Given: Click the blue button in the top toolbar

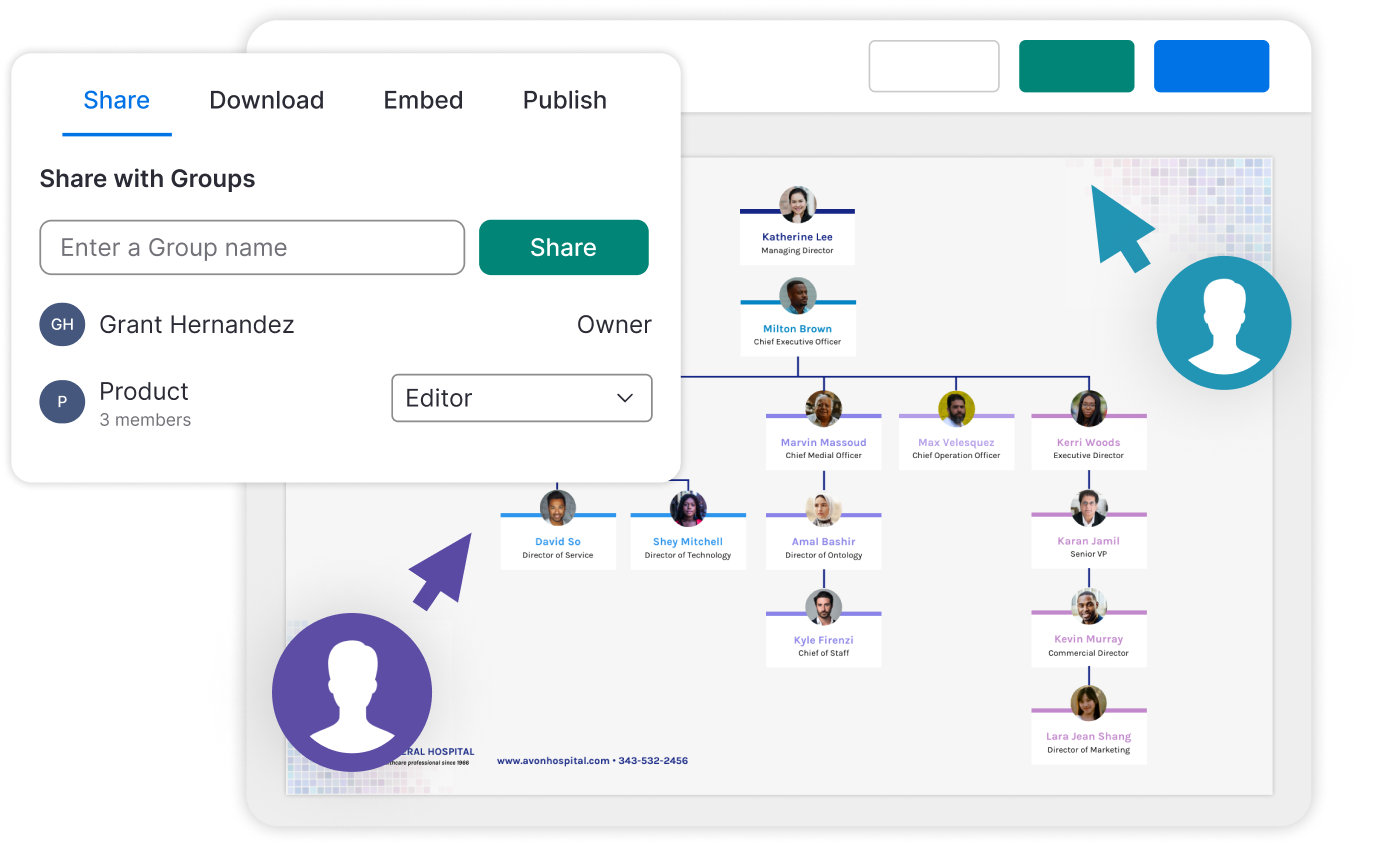Looking at the screenshot, I should pyautogui.click(x=1211, y=65).
